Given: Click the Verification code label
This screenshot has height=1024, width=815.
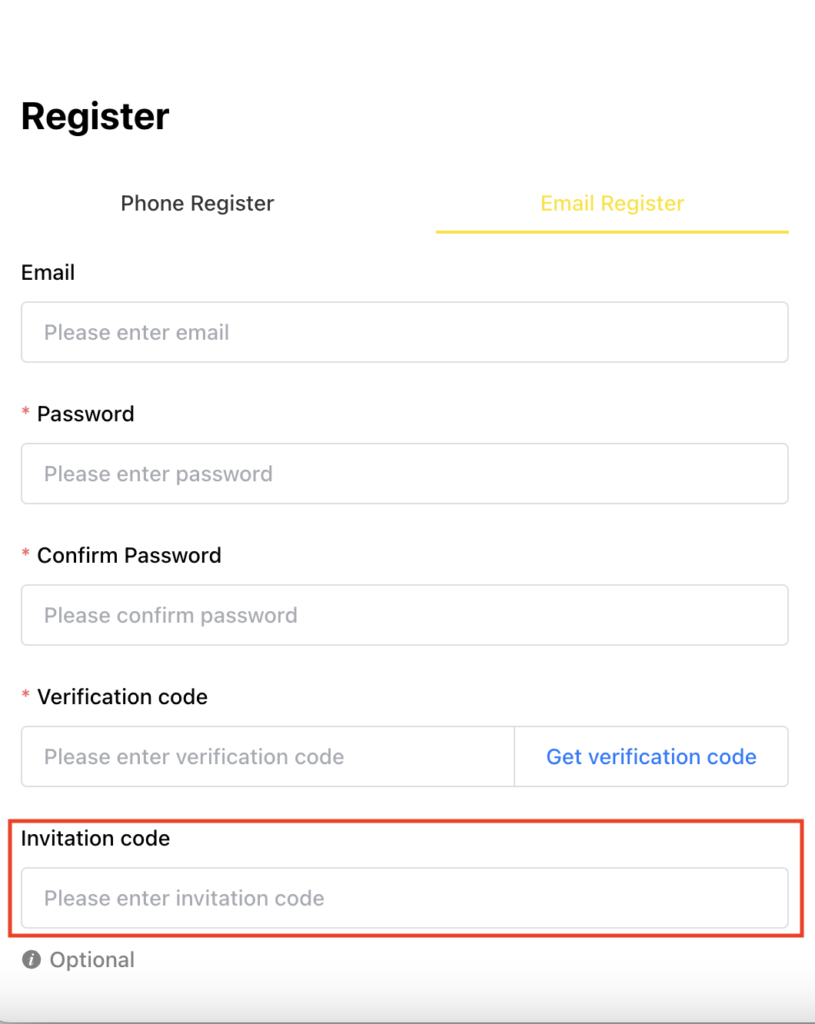Looking at the screenshot, I should (122, 697).
